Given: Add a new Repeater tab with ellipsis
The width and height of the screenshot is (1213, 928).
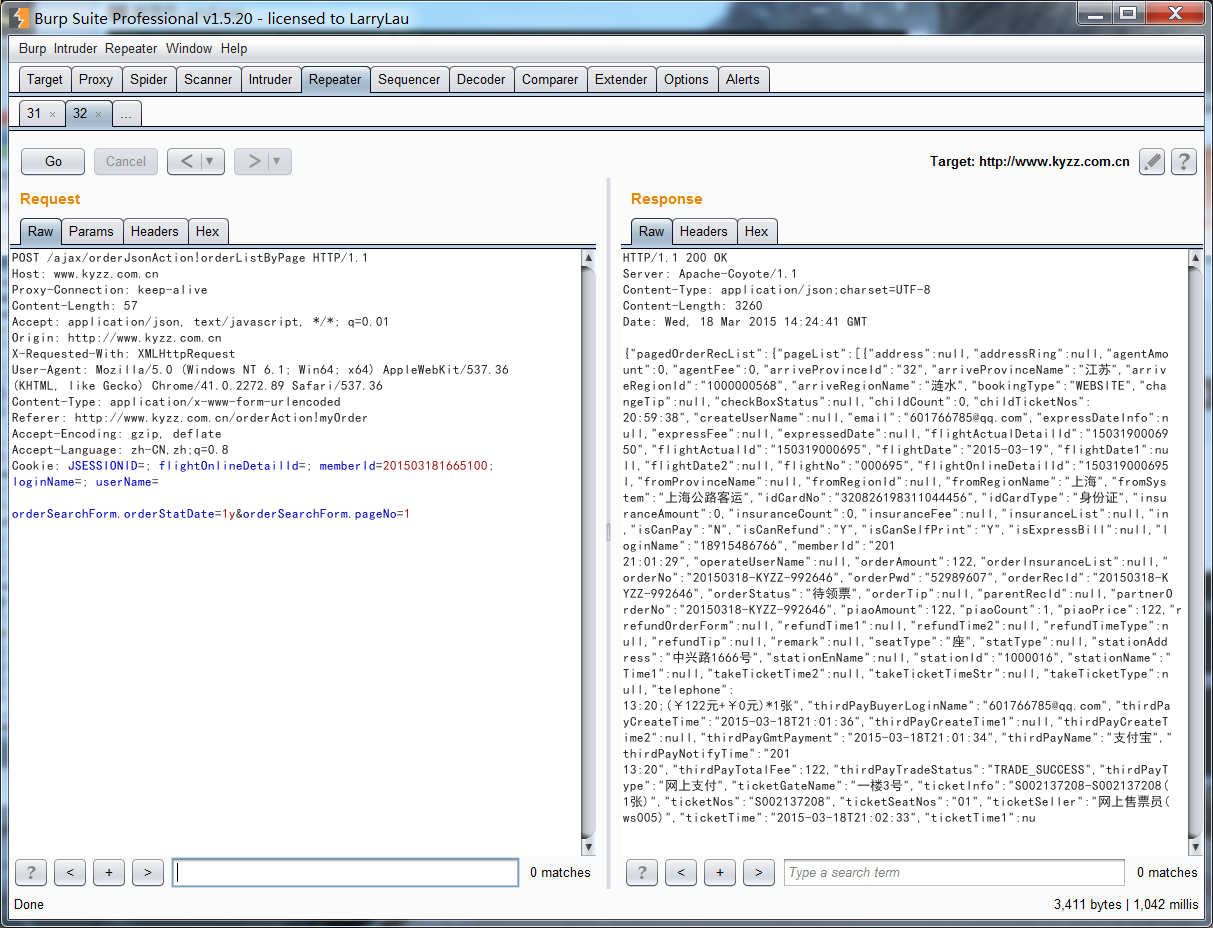Looking at the screenshot, I should pyautogui.click(x=126, y=114).
